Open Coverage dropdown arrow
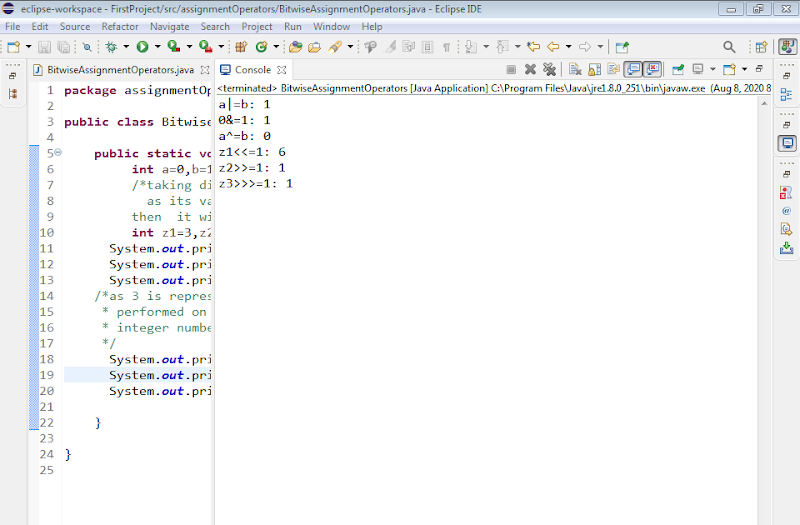Image resolution: width=800 pixels, height=525 pixels. click(189, 47)
